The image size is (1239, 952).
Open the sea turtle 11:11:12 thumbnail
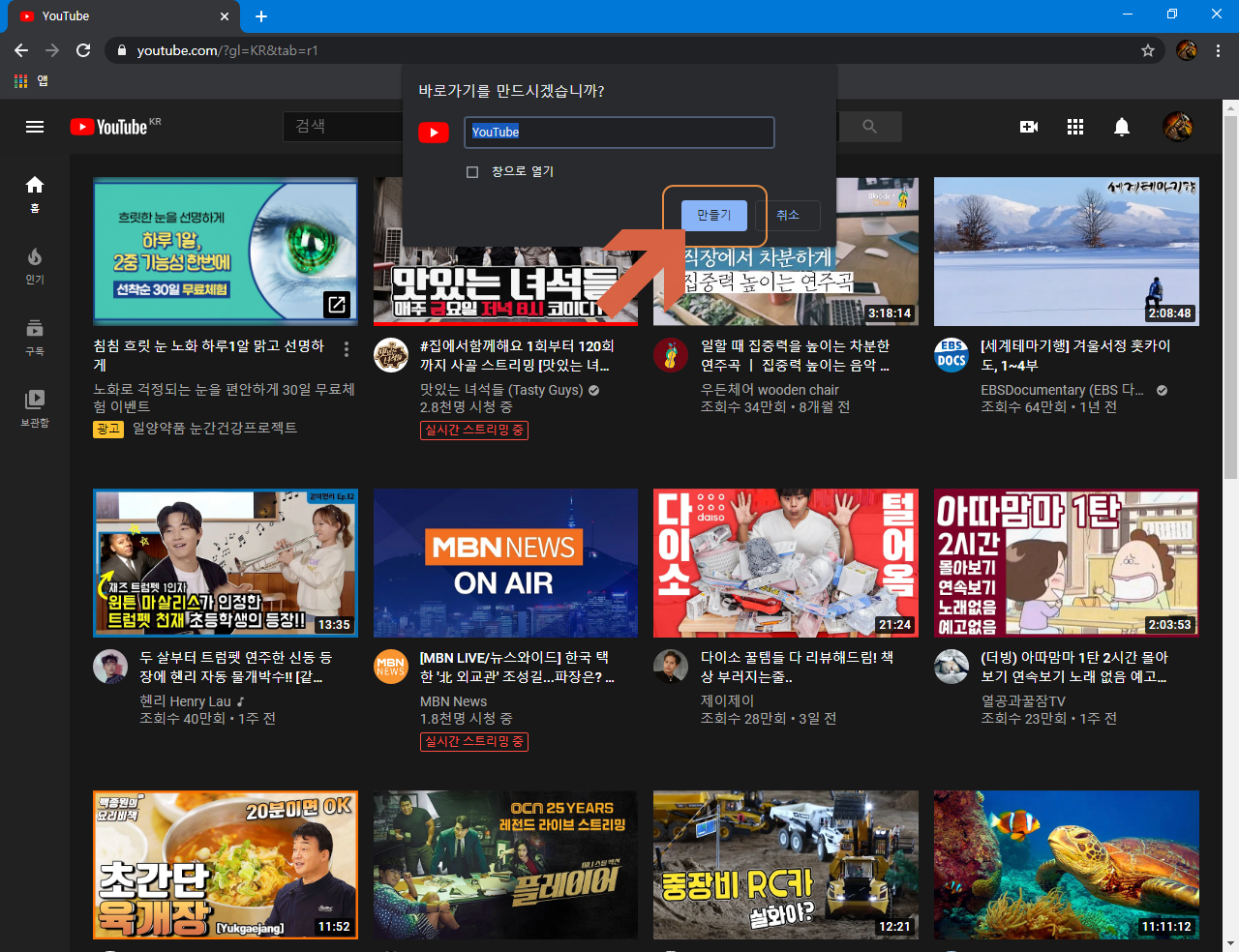click(x=1067, y=865)
